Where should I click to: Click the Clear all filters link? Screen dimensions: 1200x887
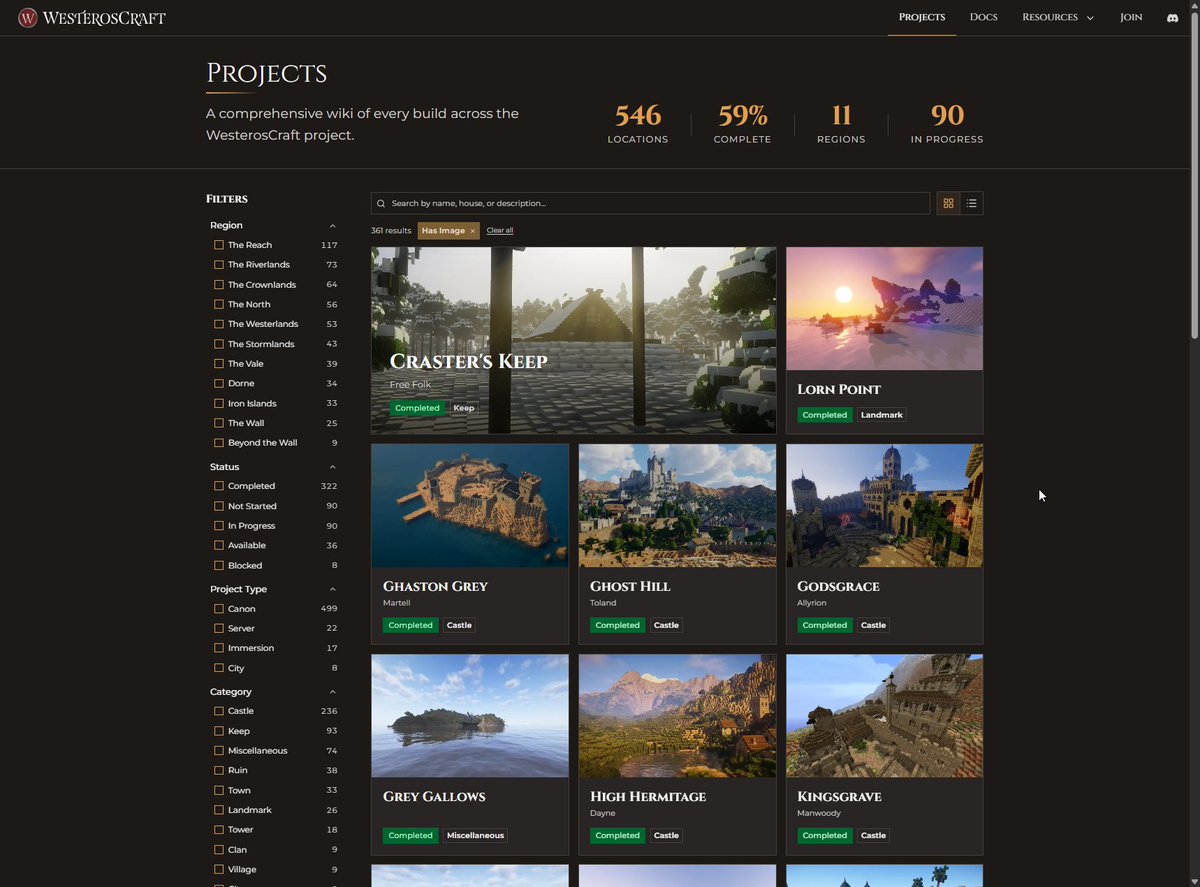pos(500,231)
